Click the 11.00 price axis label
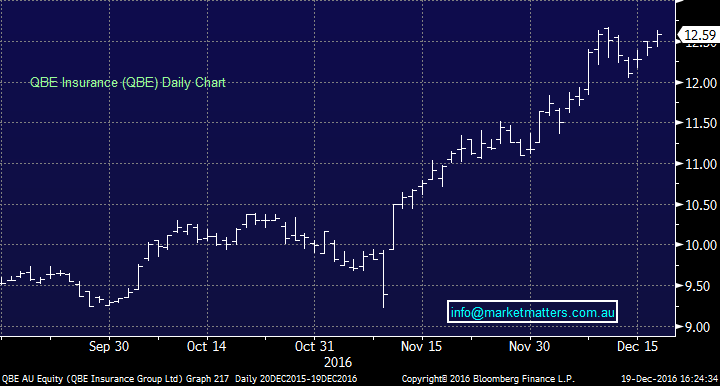 [701, 164]
